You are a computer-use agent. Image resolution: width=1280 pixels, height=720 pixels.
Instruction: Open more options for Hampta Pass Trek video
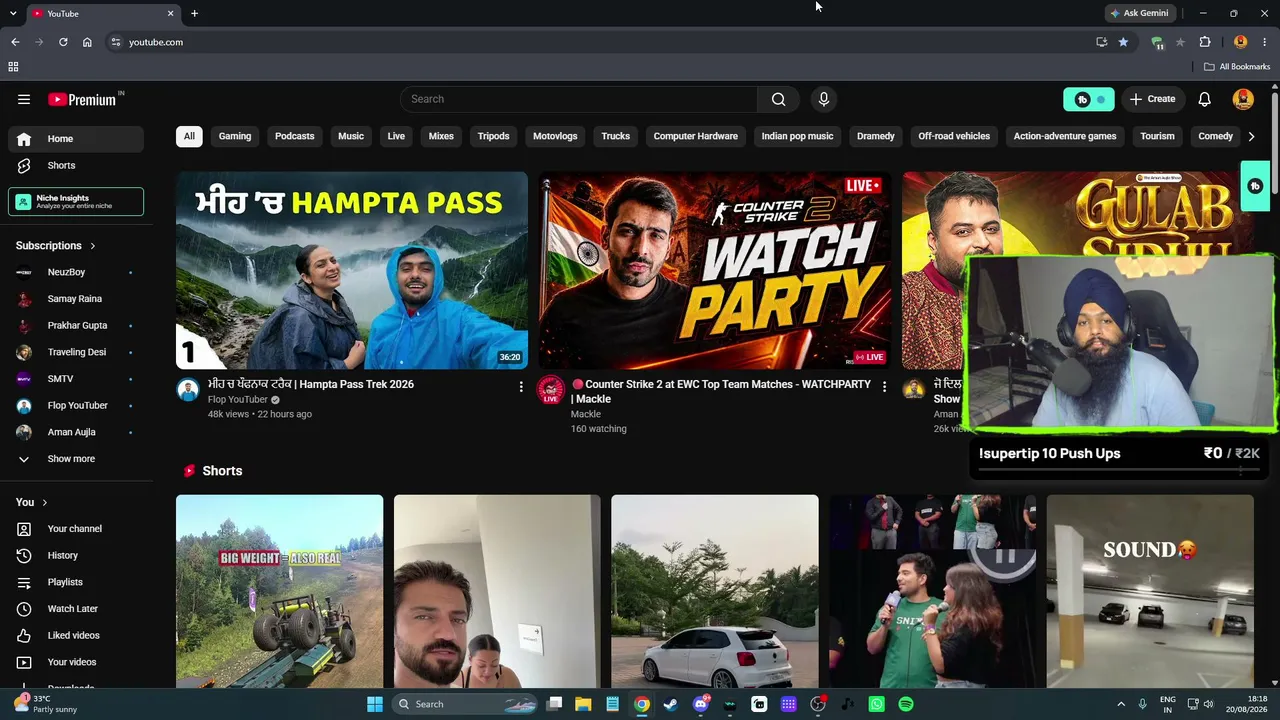click(x=521, y=386)
